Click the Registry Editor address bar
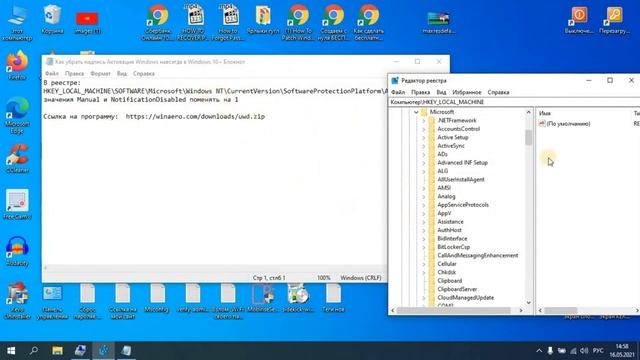 tap(514, 102)
